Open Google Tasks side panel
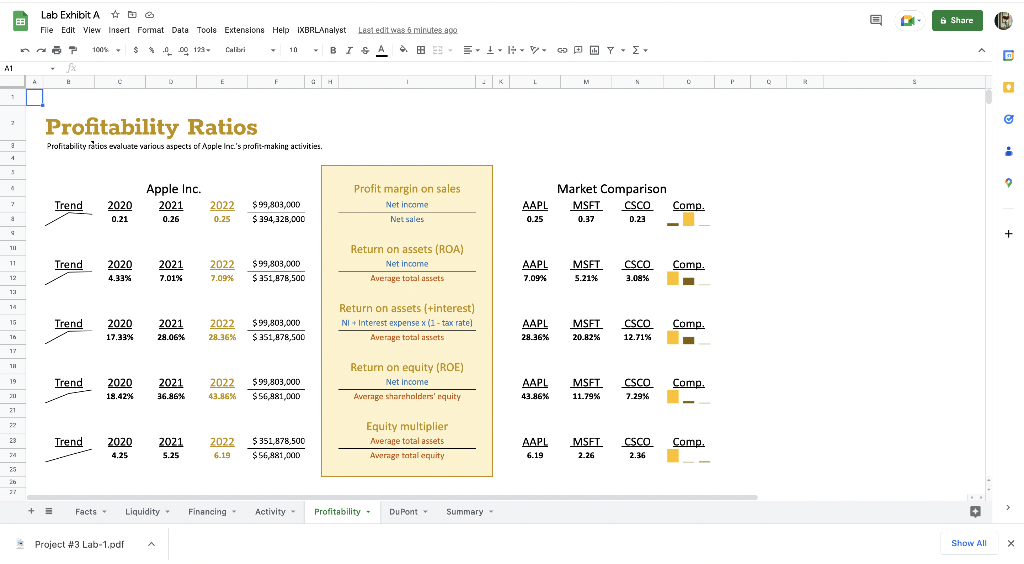The width and height of the screenshot is (1024, 564). (1008, 119)
